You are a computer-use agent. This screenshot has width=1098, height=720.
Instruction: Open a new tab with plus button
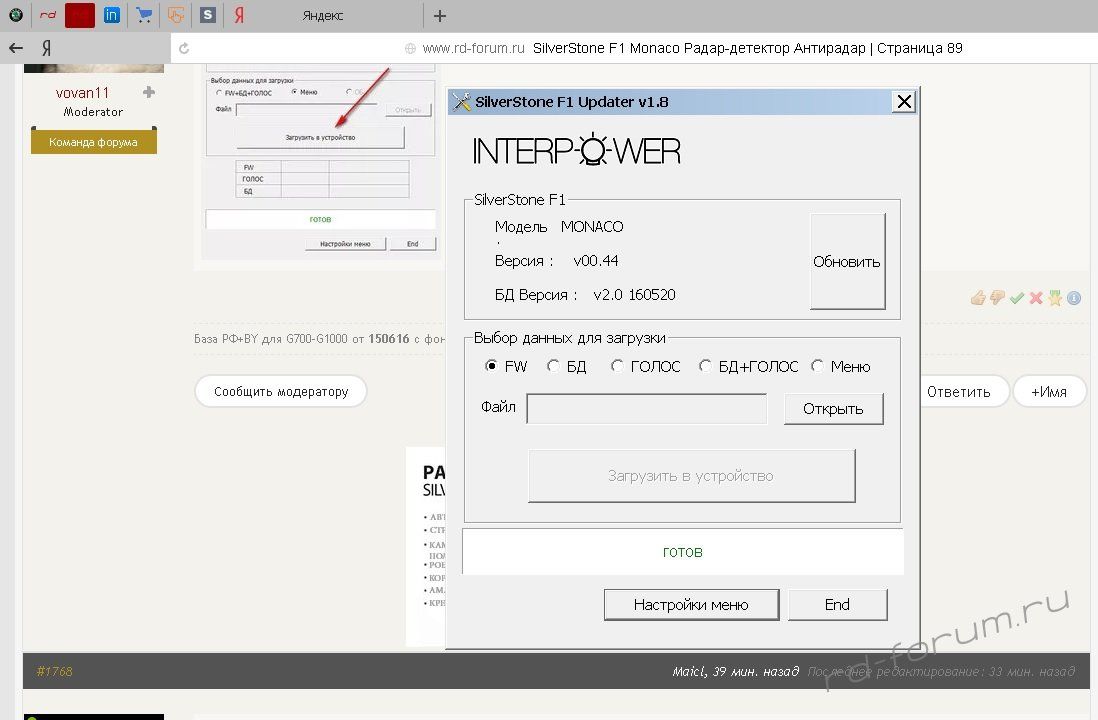point(440,15)
